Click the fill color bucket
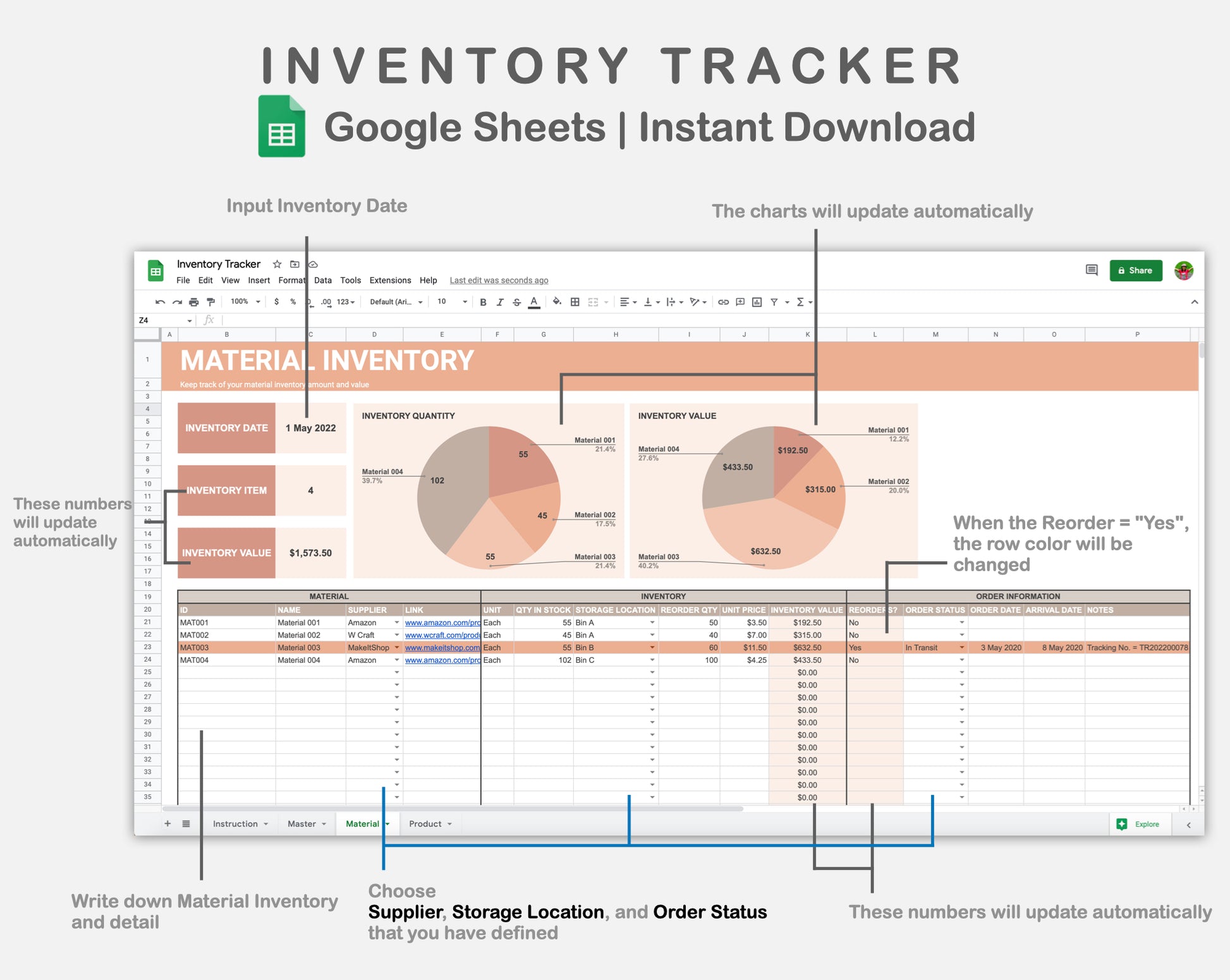Screen dimensions: 1230x980 (556, 301)
